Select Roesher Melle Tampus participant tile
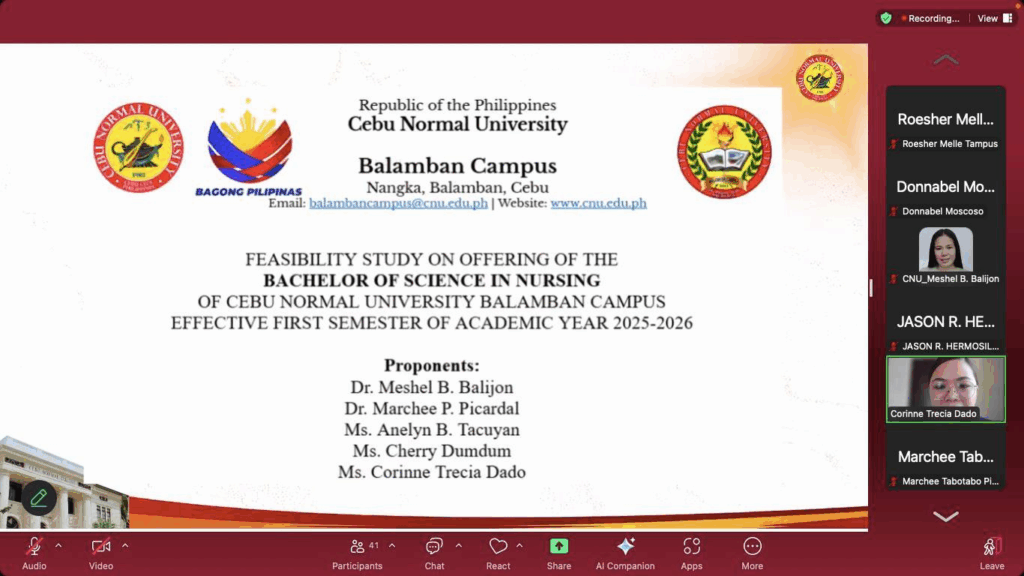 point(946,120)
